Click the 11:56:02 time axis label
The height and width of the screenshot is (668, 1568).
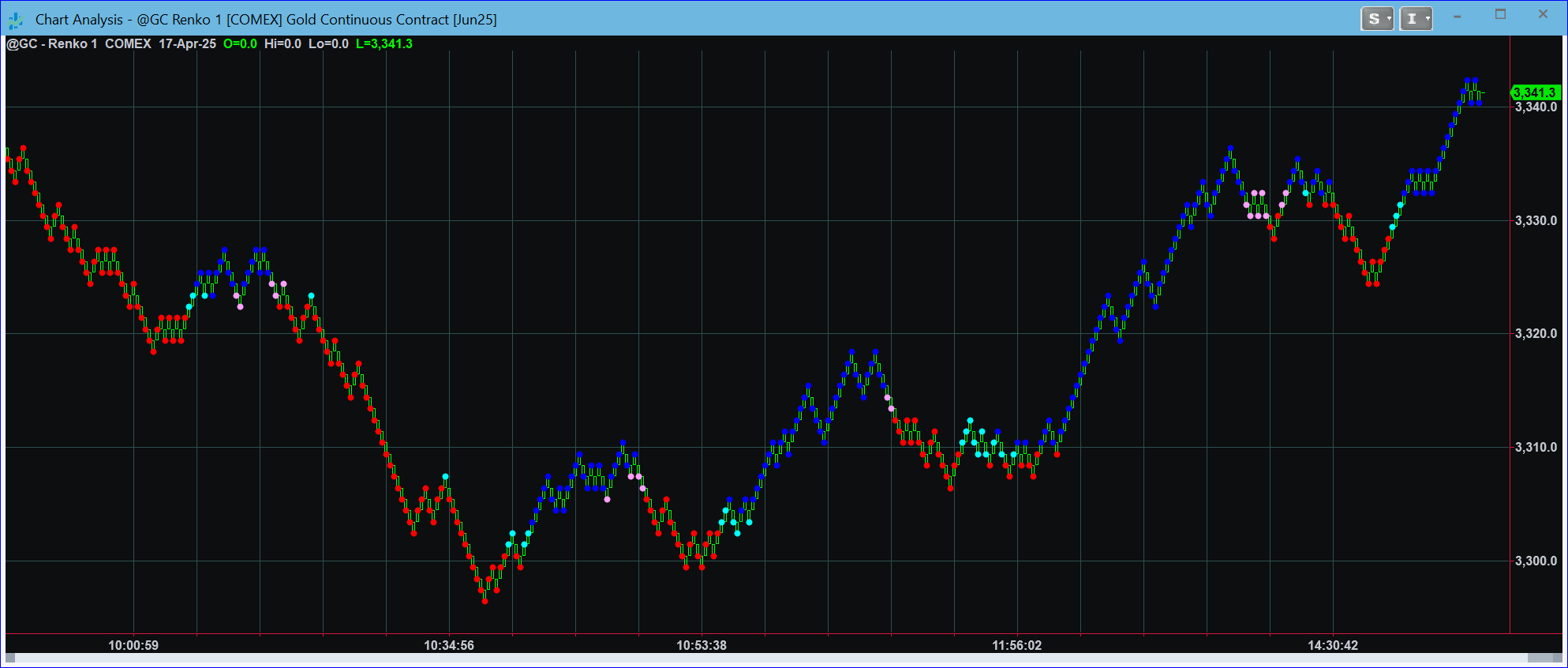[x=1017, y=646]
